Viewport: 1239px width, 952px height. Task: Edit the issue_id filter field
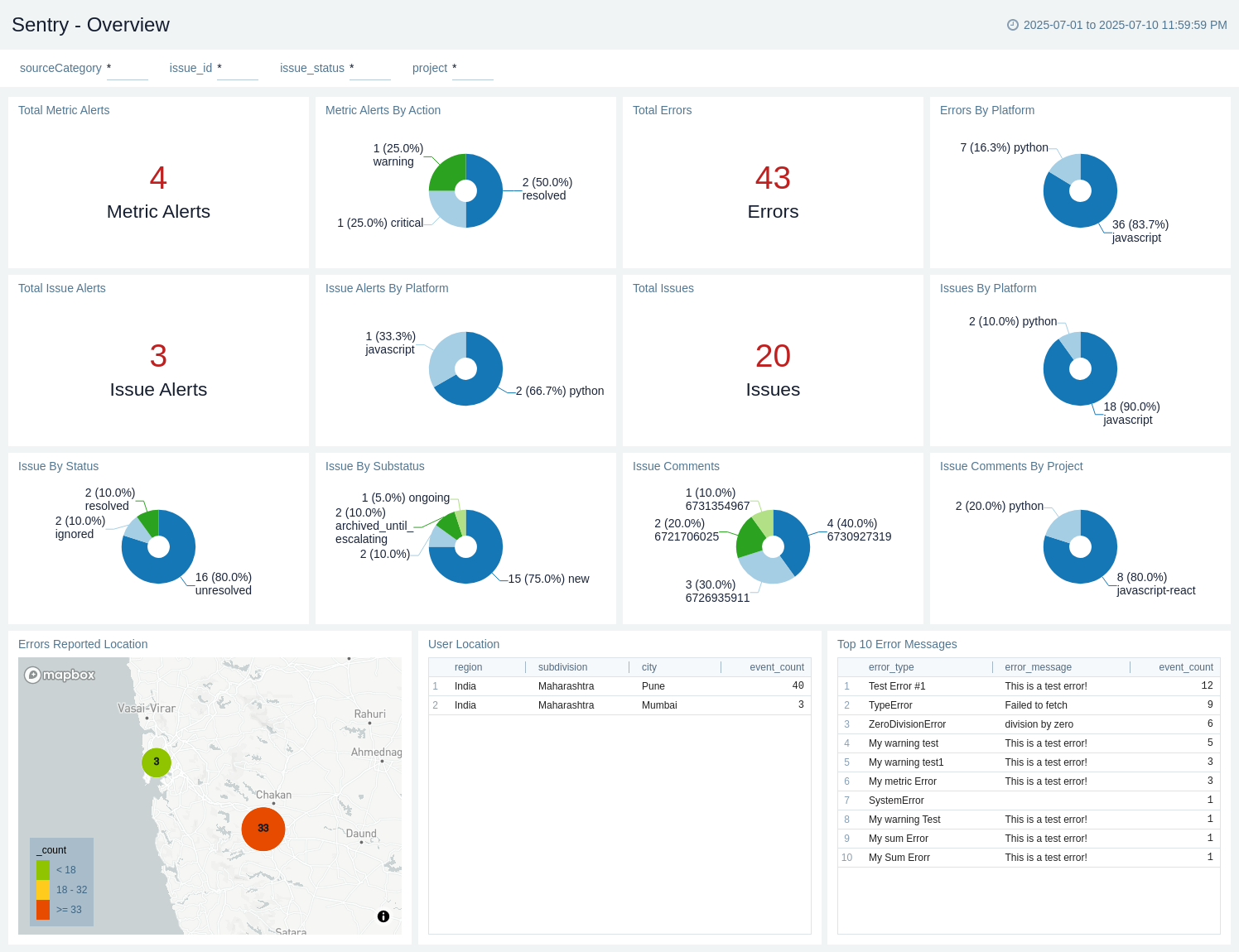[238, 69]
